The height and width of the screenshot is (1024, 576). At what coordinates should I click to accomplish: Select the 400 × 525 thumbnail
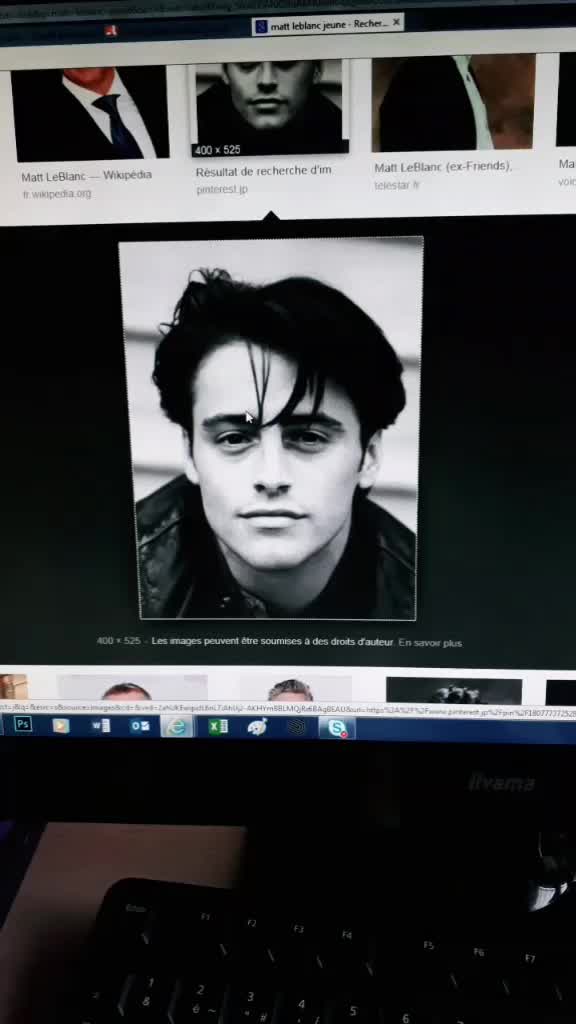(x=268, y=108)
